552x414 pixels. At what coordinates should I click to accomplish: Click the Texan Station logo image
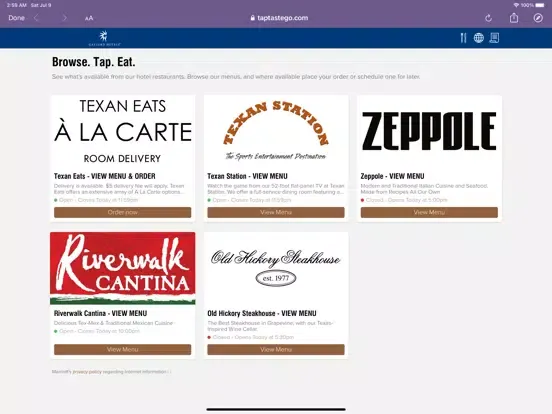coord(276,131)
